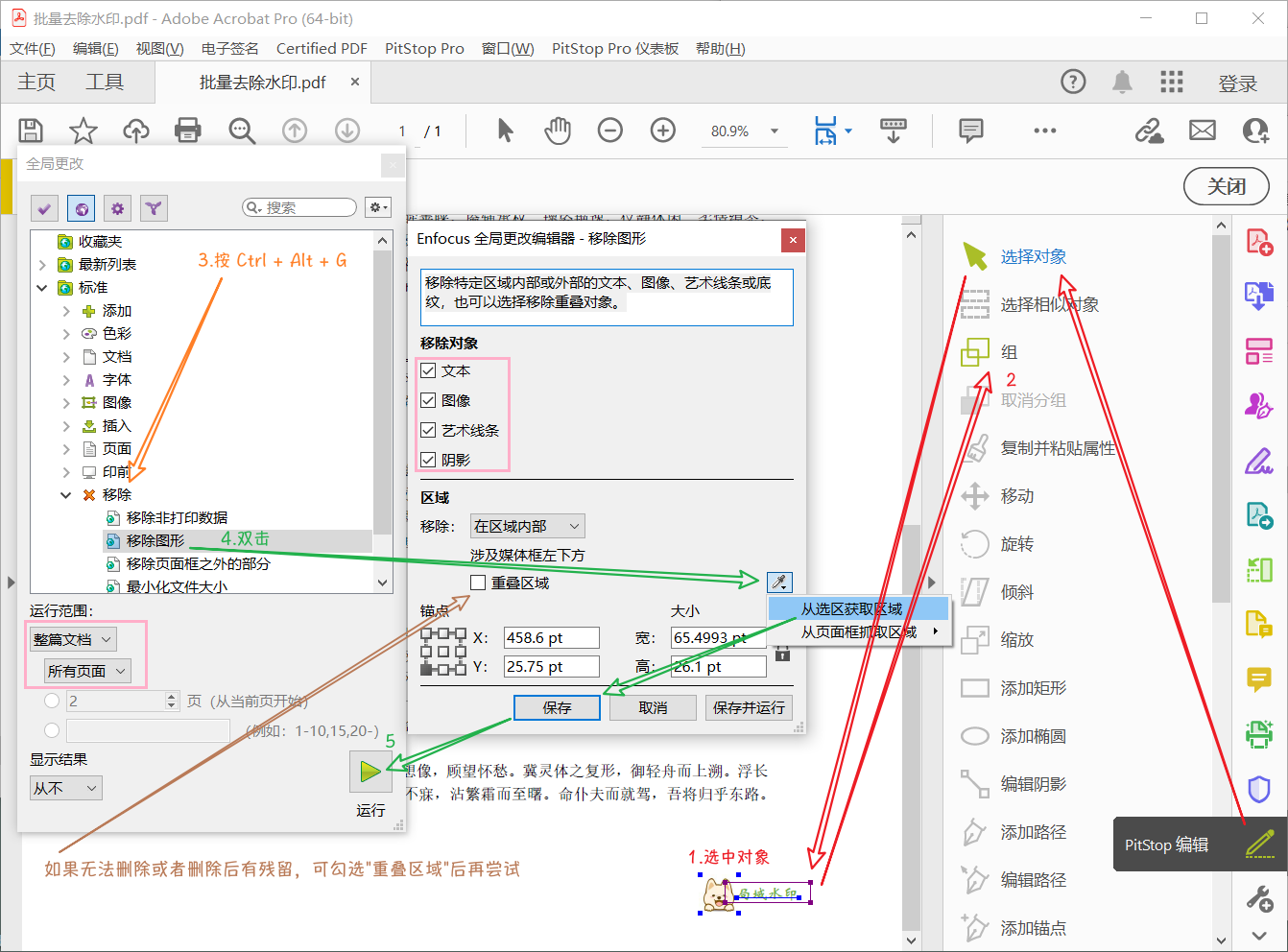Open the 从不 results dropdown

(x=65, y=788)
